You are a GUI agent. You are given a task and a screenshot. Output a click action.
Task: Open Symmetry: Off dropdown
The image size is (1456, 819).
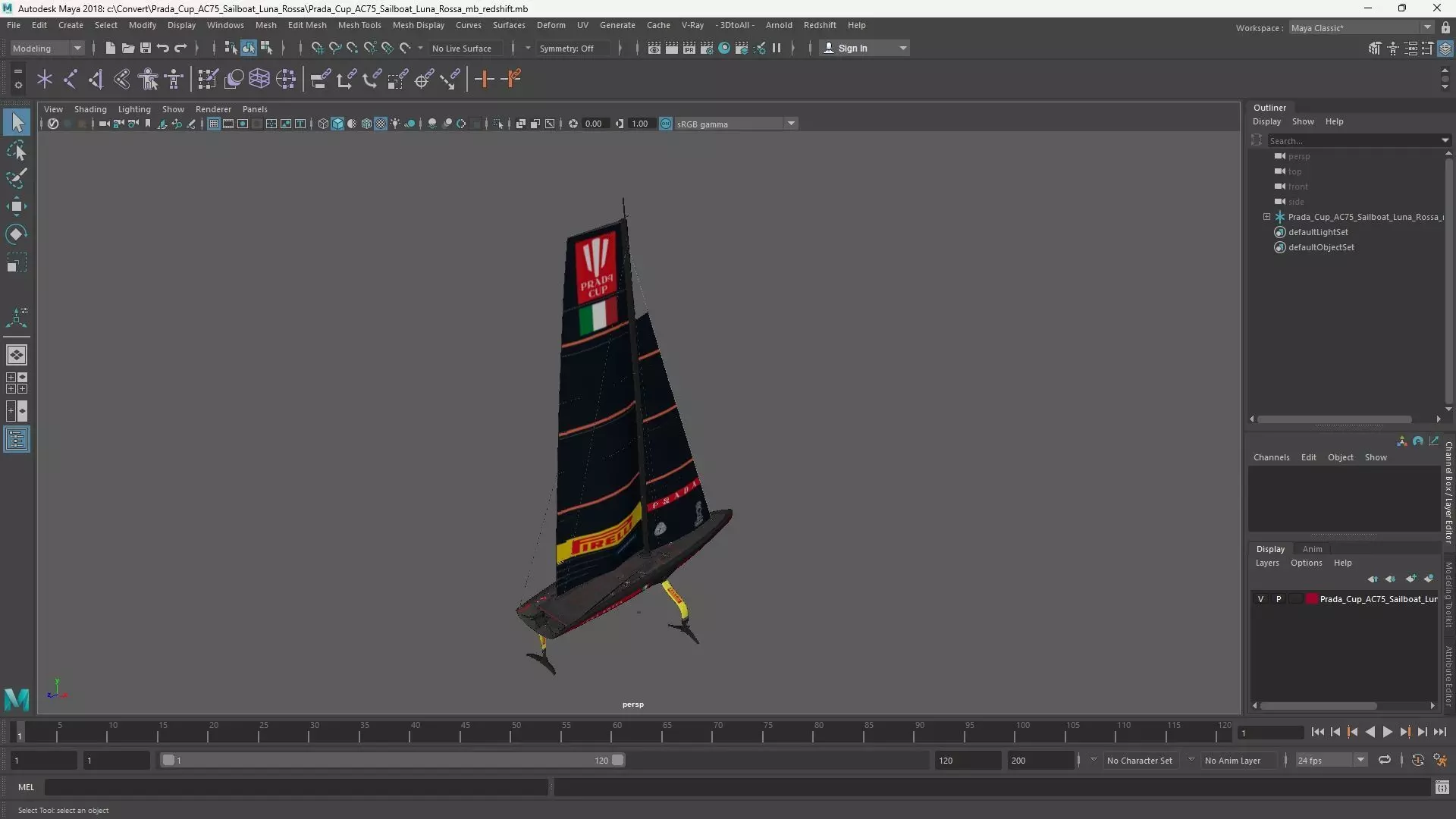click(574, 48)
